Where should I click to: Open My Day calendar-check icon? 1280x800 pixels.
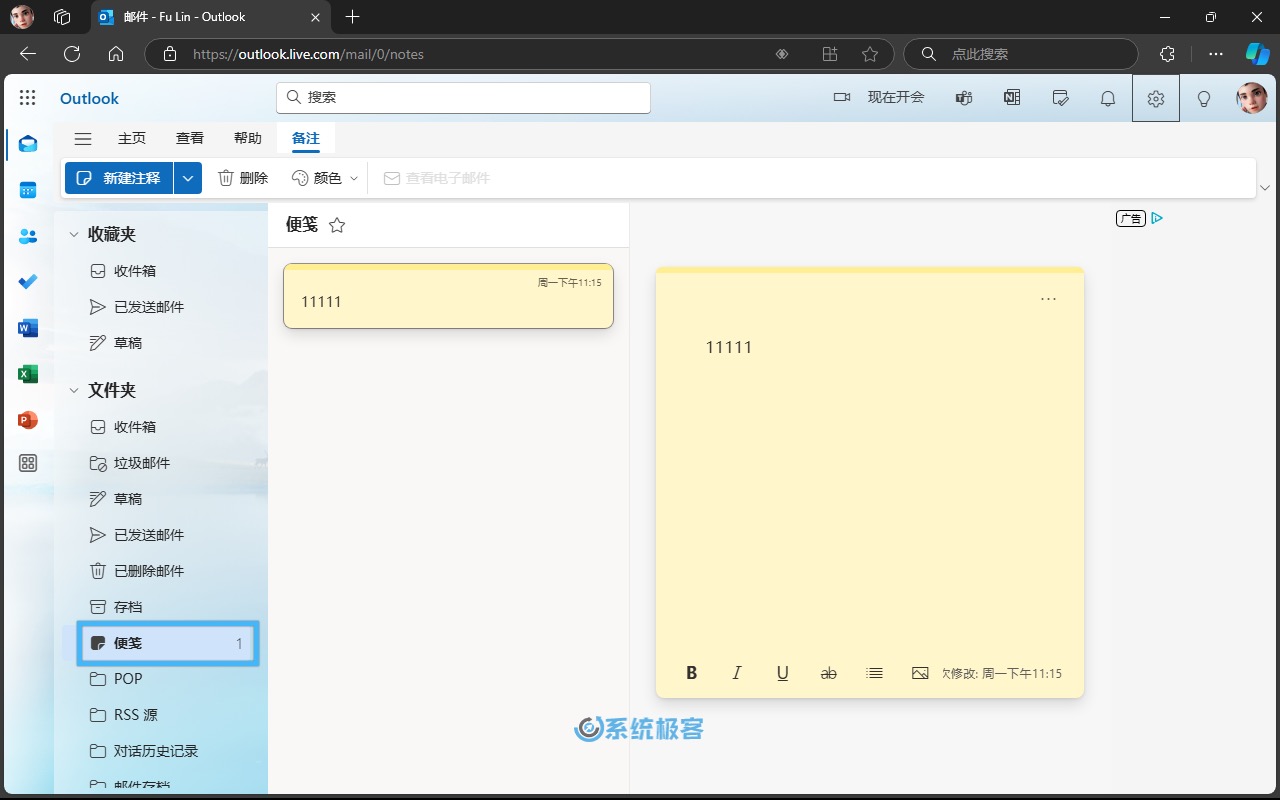click(x=1060, y=98)
